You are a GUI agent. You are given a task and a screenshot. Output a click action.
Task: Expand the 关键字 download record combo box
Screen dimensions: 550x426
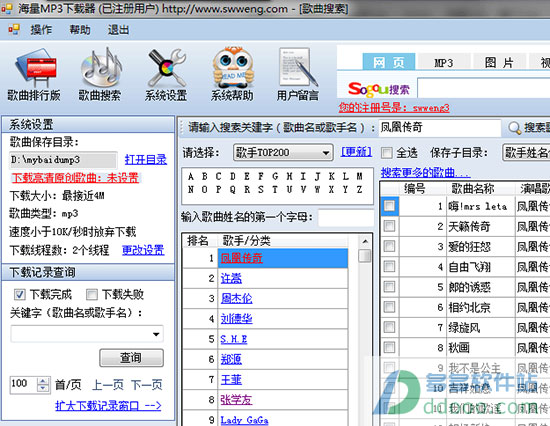156,334
